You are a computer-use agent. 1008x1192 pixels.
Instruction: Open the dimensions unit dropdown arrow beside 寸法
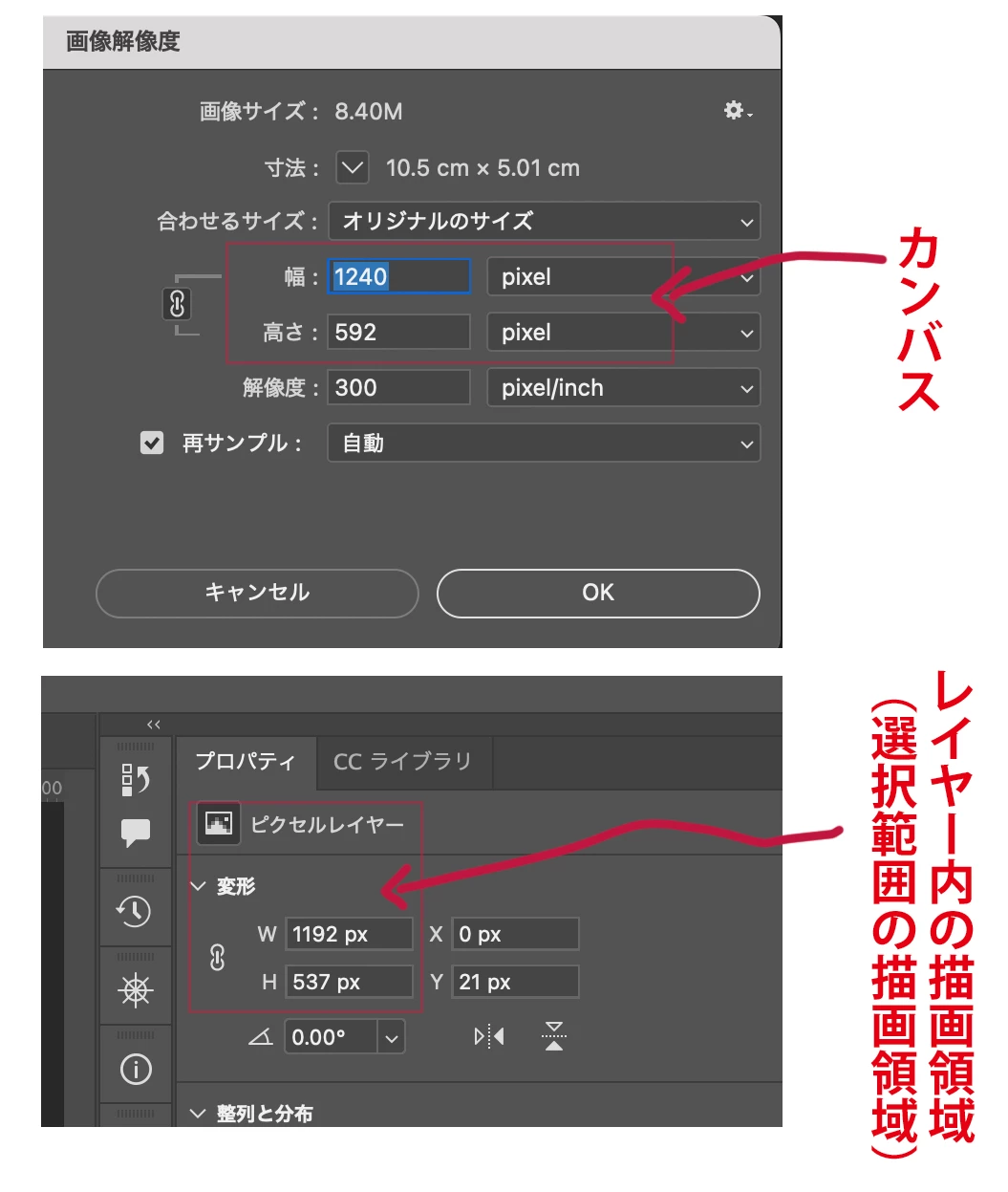pyautogui.click(x=353, y=168)
